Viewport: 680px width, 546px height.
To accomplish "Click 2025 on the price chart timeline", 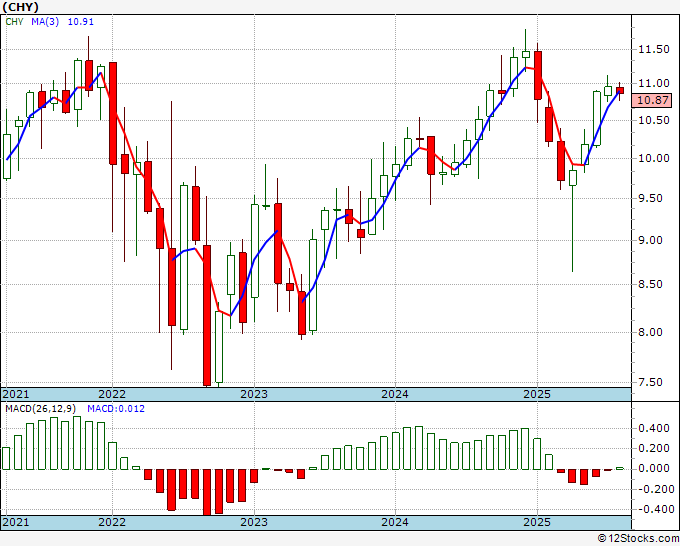I will click(537, 394).
